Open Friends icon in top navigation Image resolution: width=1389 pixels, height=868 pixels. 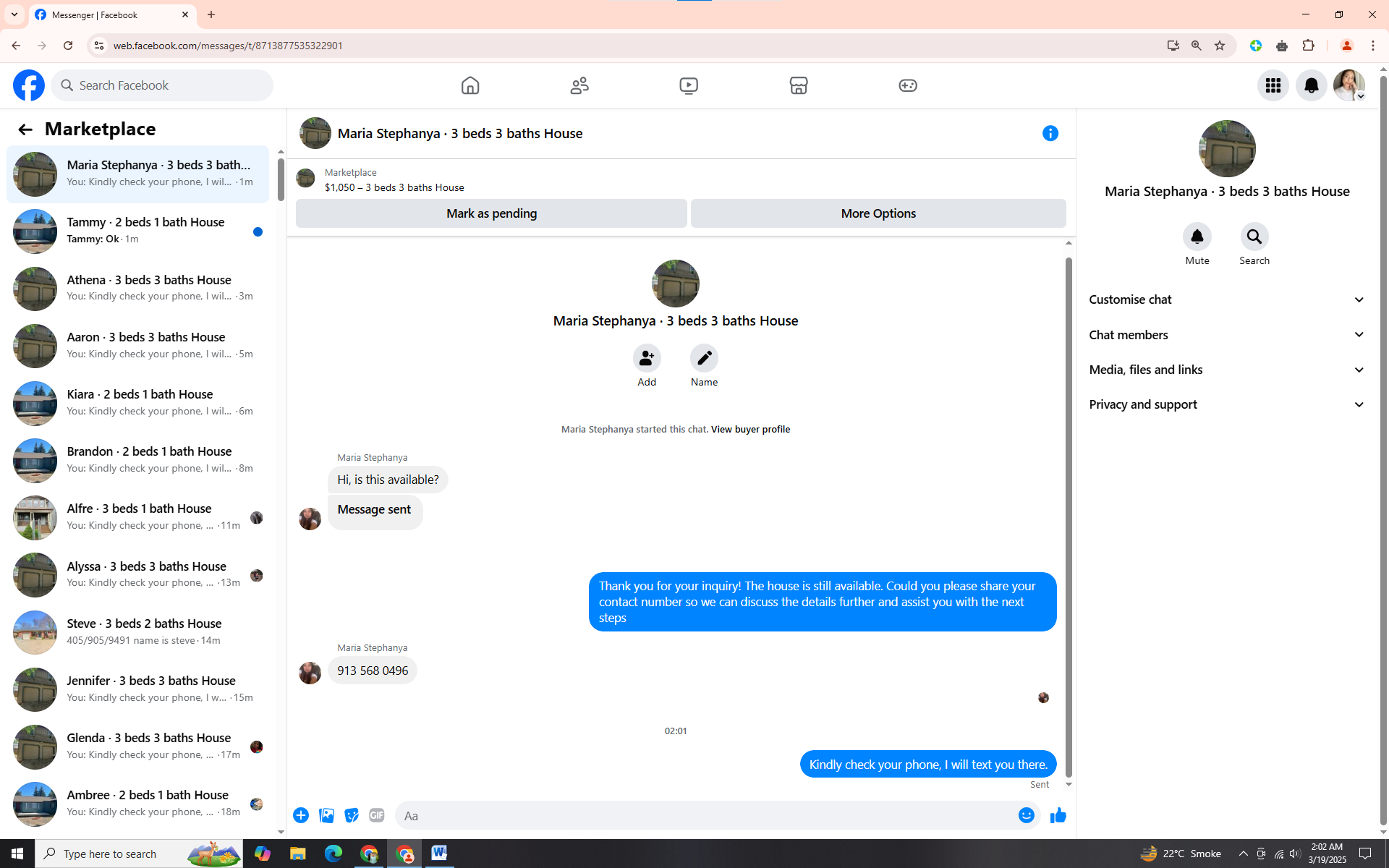pyautogui.click(x=579, y=85)
